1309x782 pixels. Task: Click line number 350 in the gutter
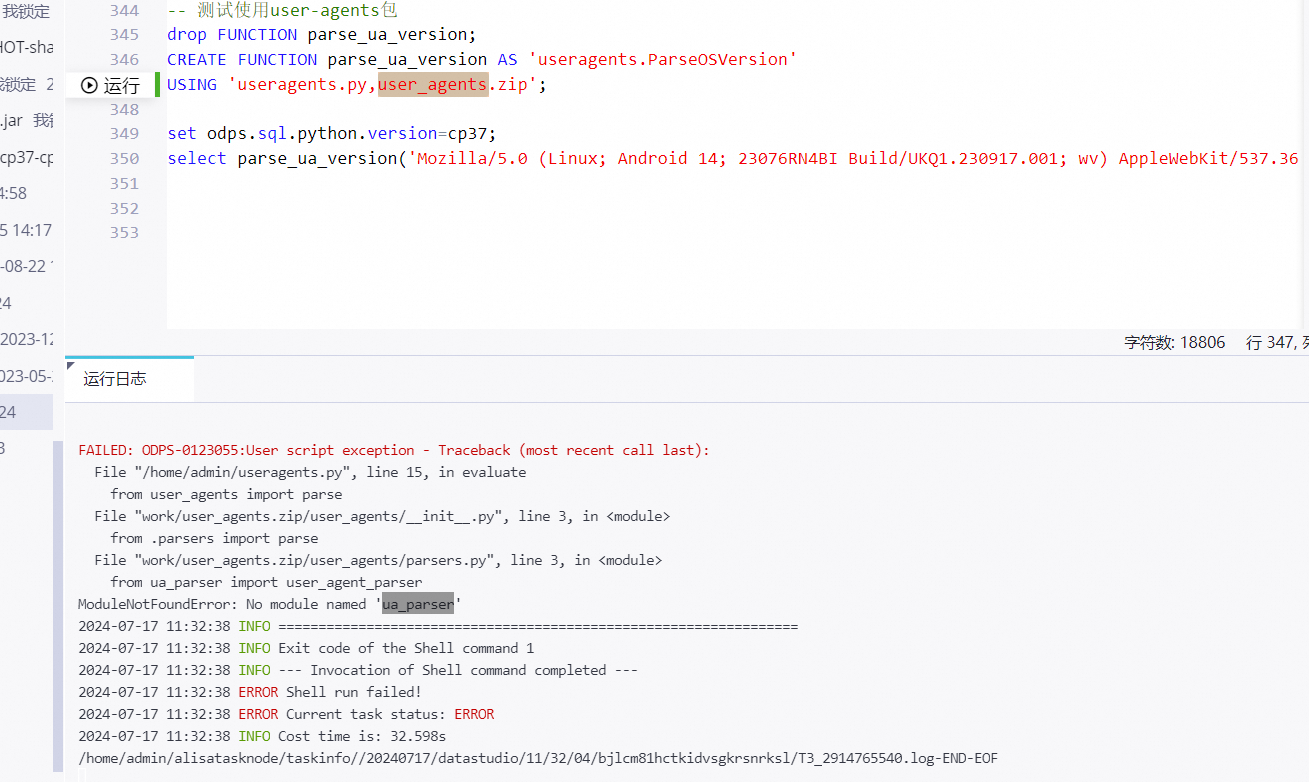click(x=124, y=159)
